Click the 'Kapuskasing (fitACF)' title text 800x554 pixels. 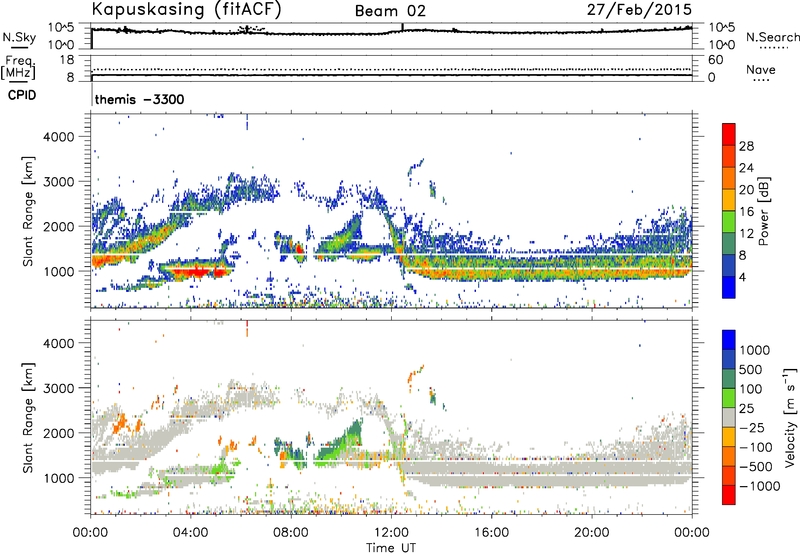click(x=187, y=10)
